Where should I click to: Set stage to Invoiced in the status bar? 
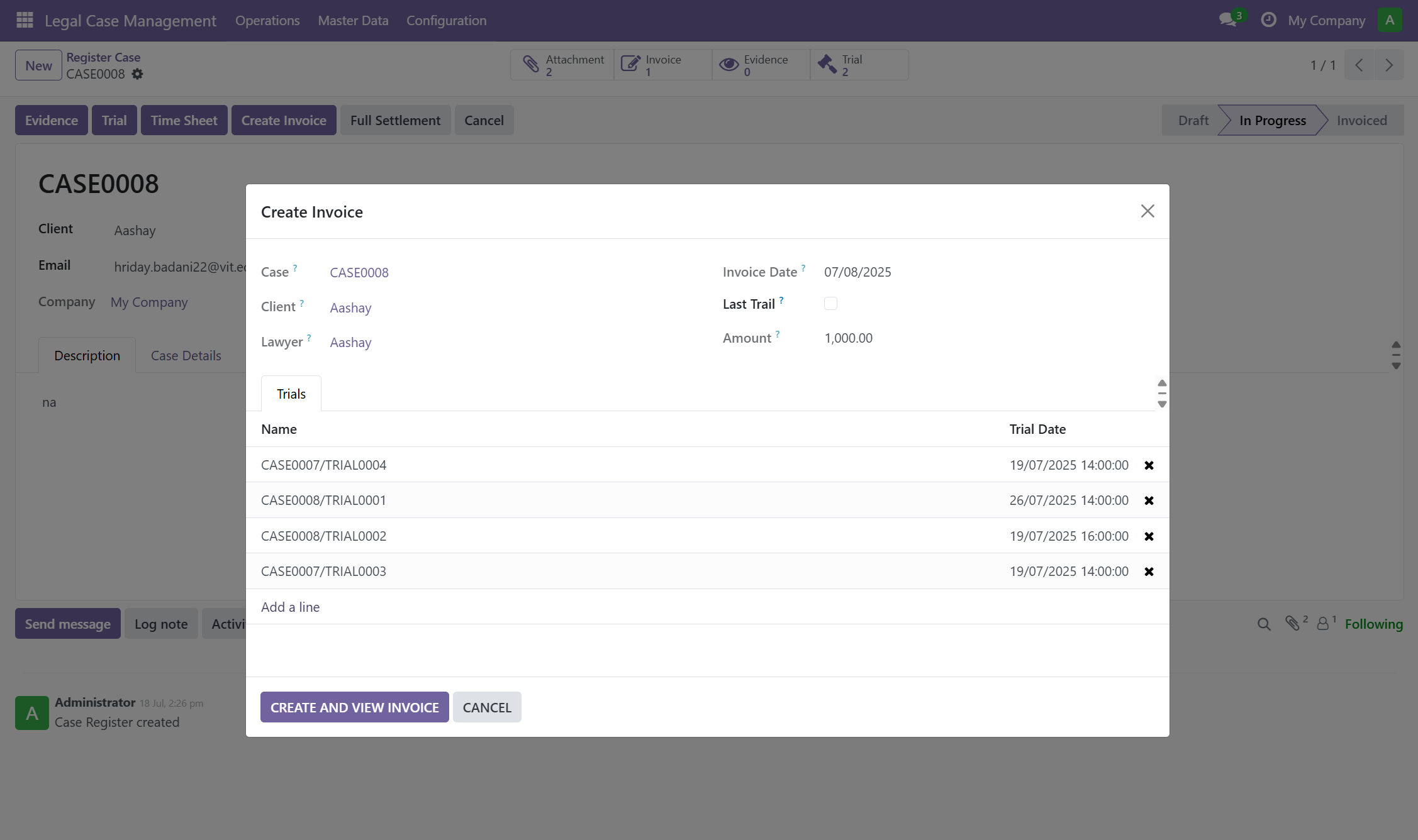pos(1361,119)
